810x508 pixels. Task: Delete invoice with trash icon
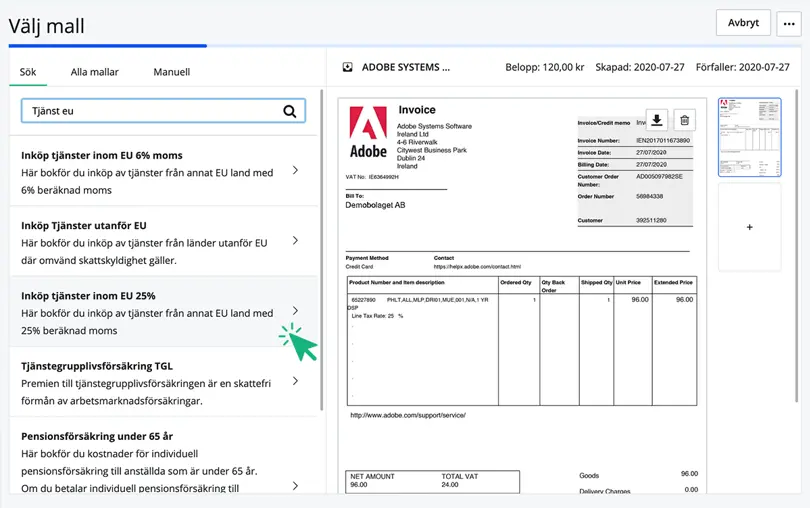pyautogui.click(x=684, y=120)
